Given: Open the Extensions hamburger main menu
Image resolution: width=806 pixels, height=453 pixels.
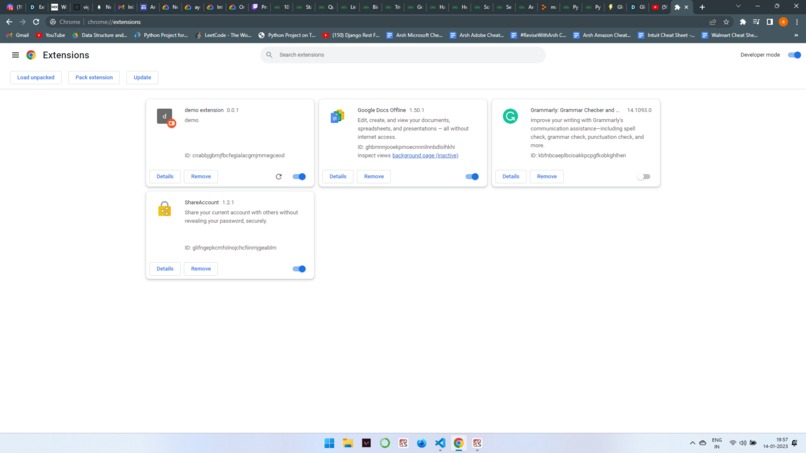Looking at the screenshot, I should pyautogui.click(x=15, y=55).
